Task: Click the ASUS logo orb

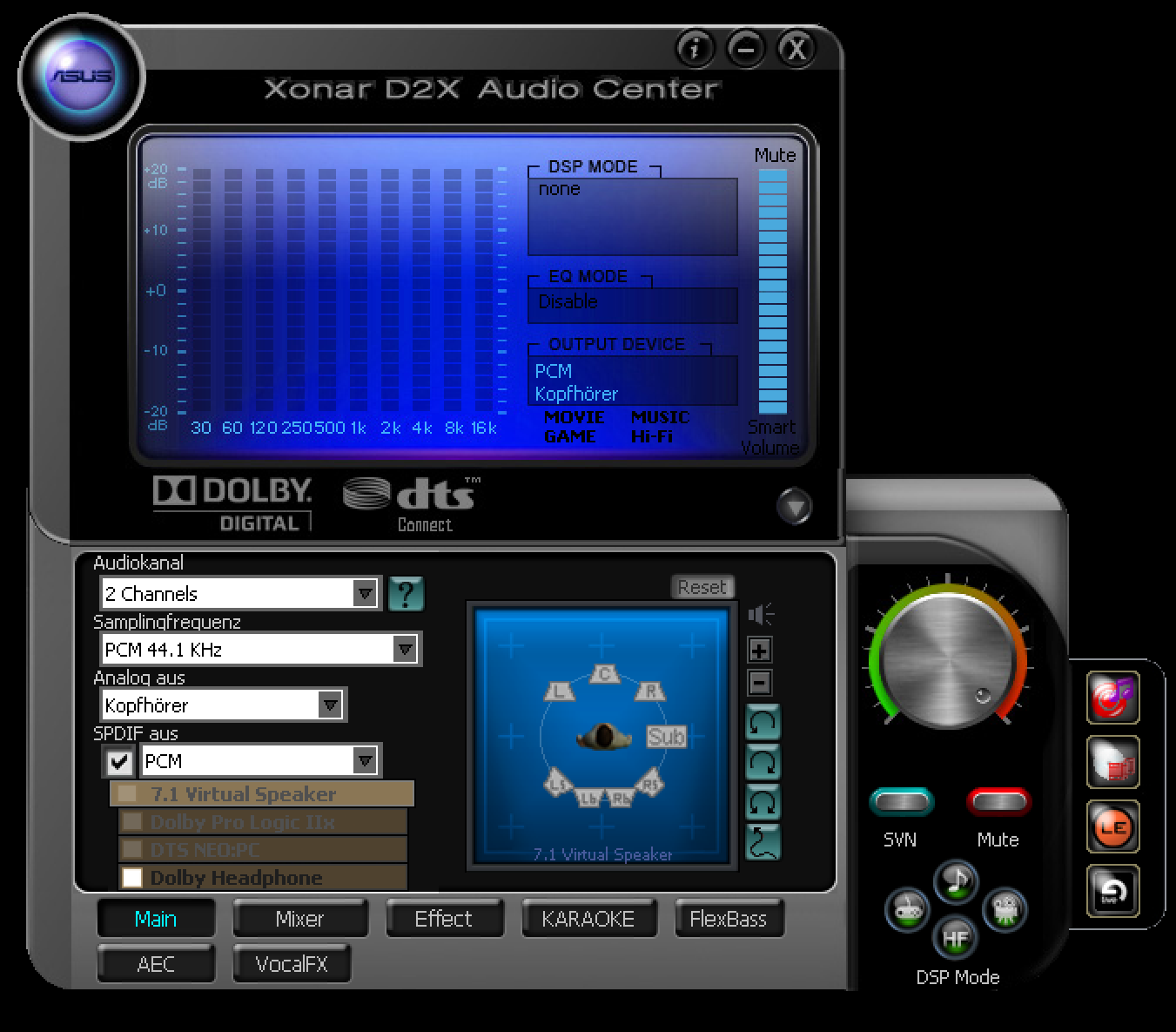Action: coord(81,77)
